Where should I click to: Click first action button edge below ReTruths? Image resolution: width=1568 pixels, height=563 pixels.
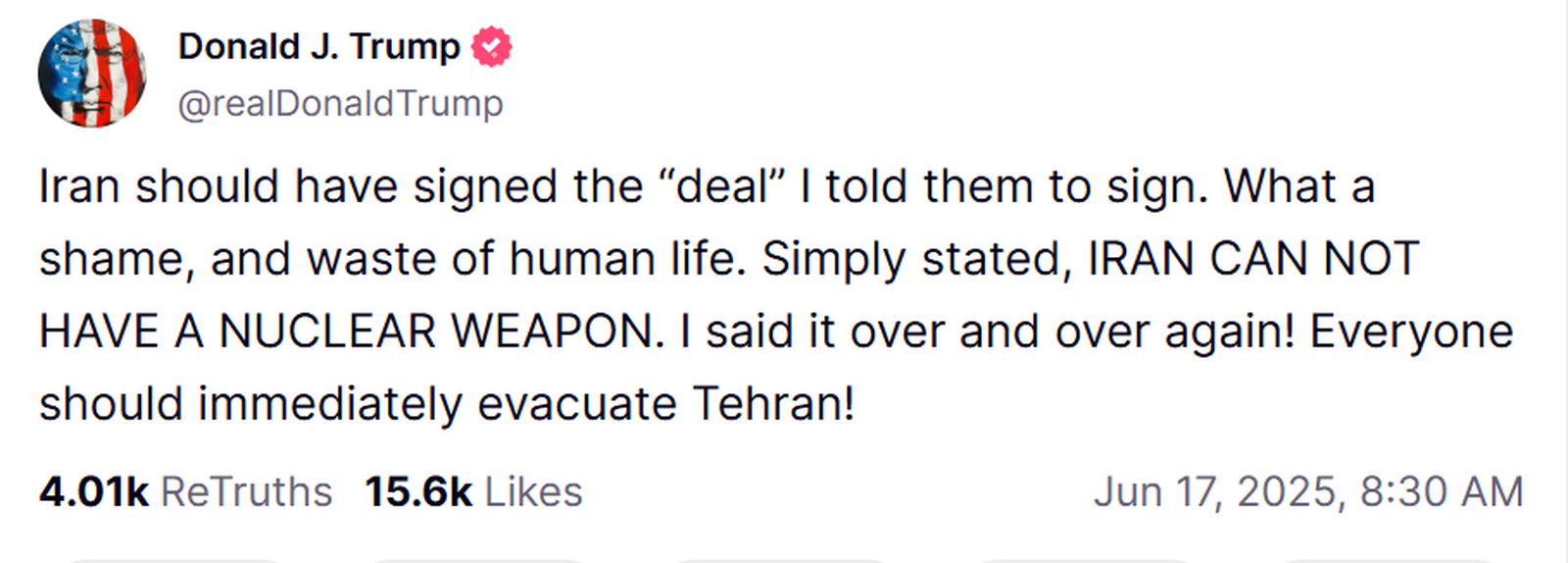point(174,560)
